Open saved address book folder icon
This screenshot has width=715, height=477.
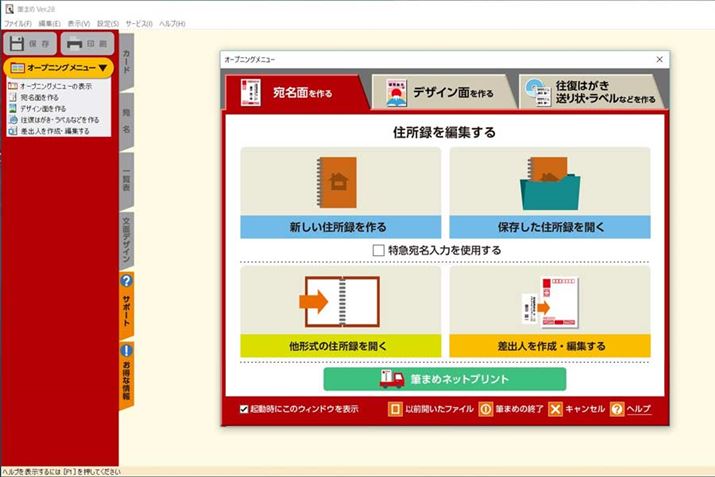pyautogui.click(x=549, y=180)
